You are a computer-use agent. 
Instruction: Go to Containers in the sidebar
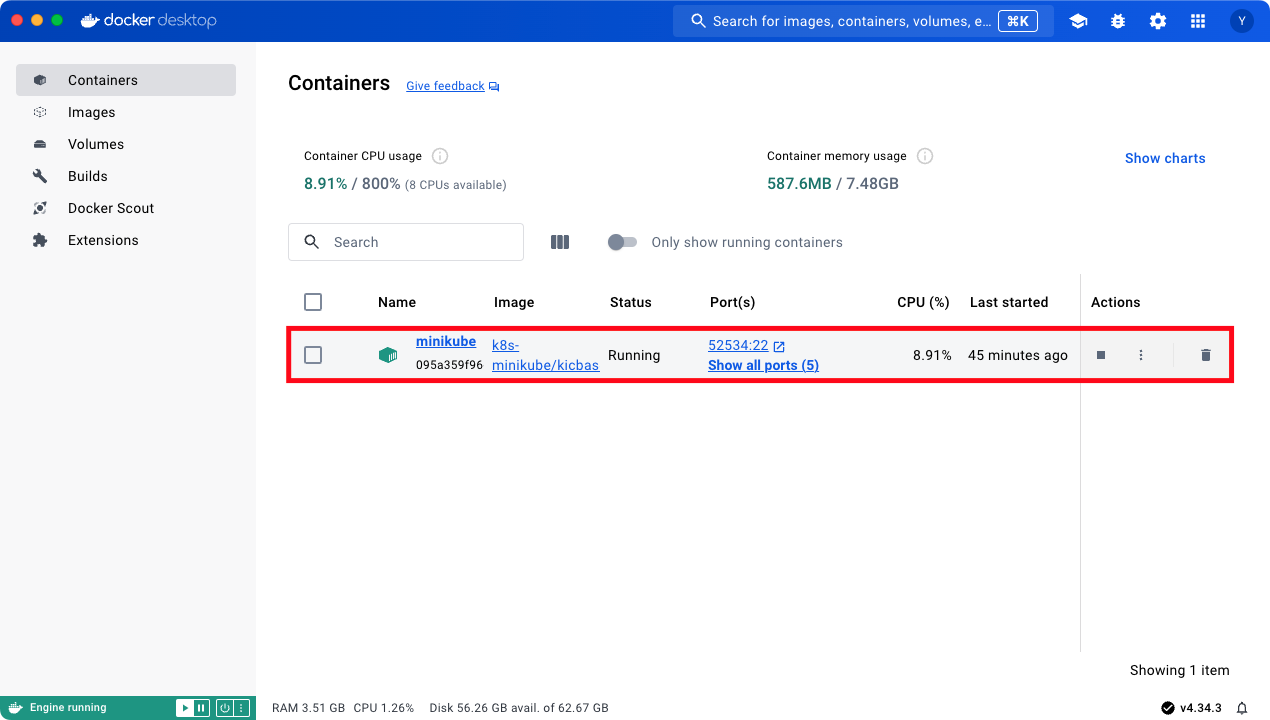pyautogui.click(x=126, y=80)
